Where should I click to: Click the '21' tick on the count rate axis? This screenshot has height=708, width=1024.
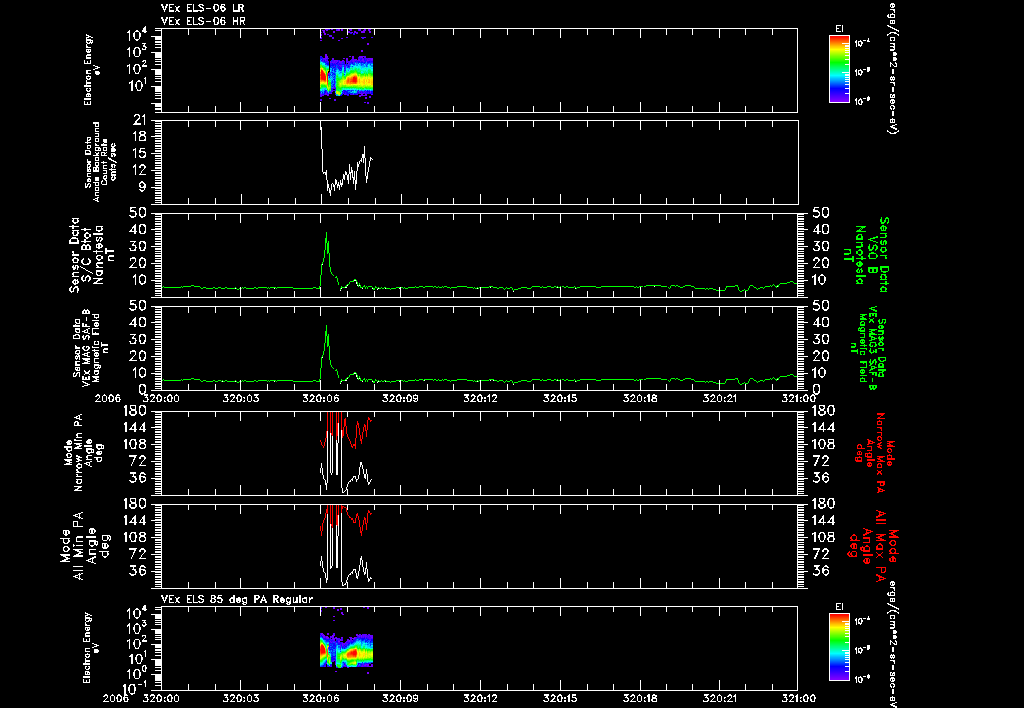coord(141,120)
